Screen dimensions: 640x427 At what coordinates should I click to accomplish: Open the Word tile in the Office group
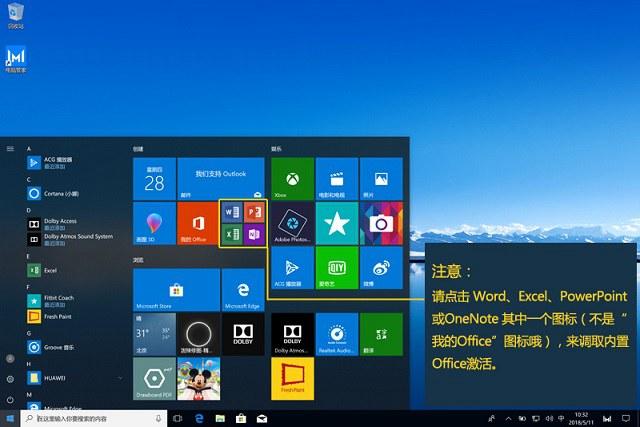coord(232,212)
